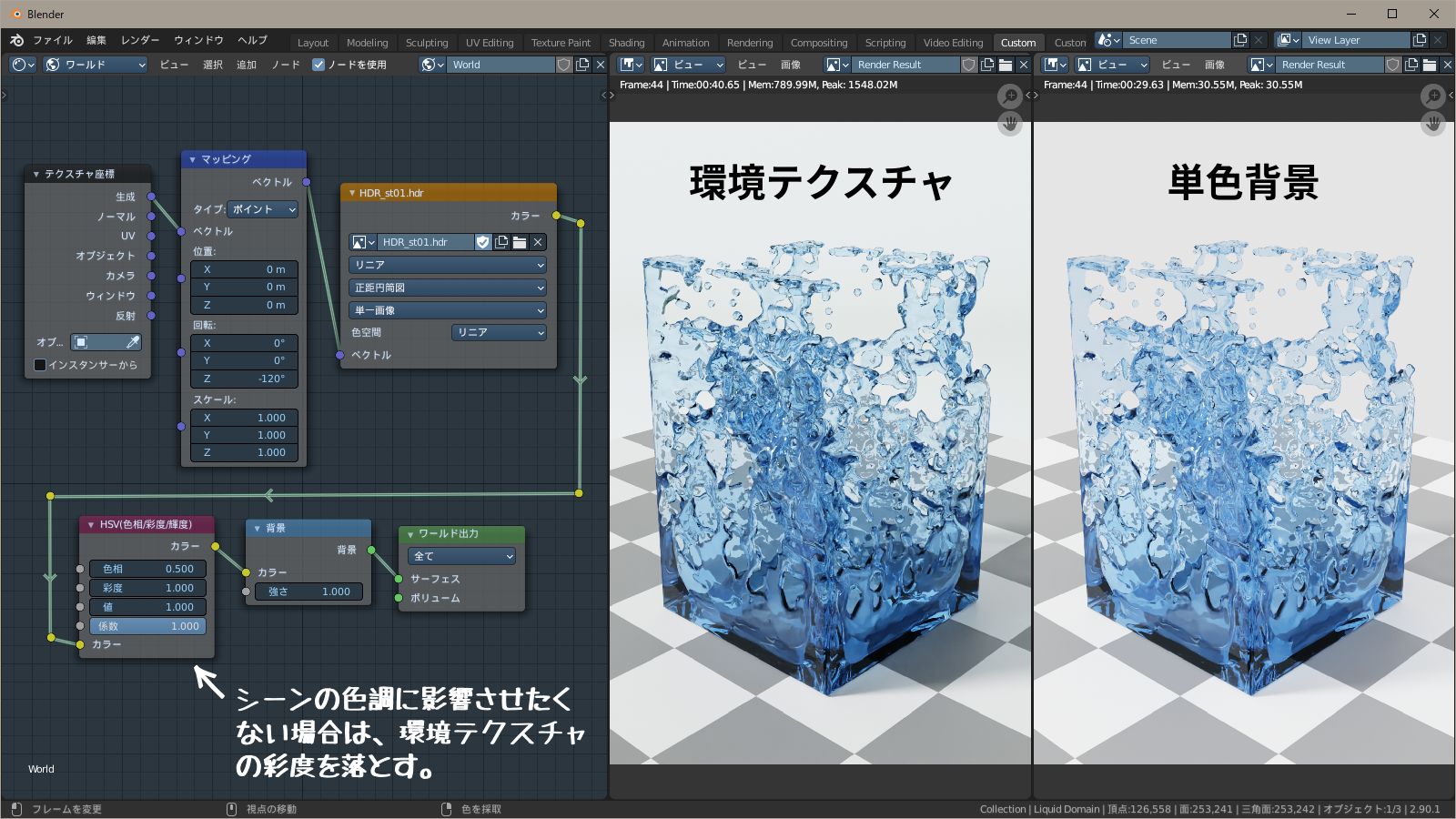Viewport: 1456px width, 819px height.
Task: Click 係数 field in HSV node
Action: (147, 626)
